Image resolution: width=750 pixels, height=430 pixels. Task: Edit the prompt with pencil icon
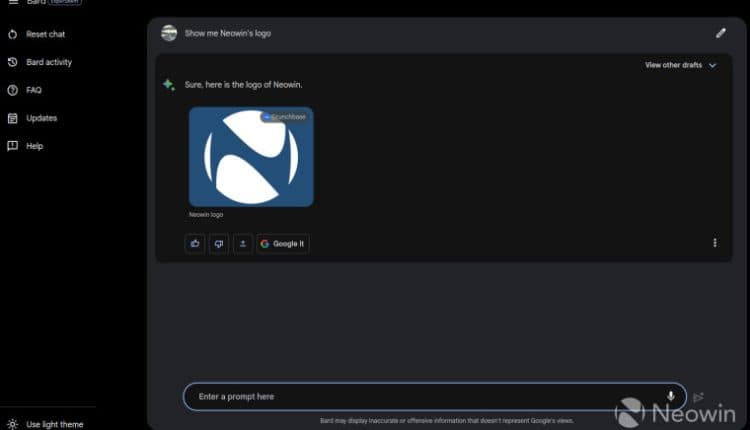[720, 33]
